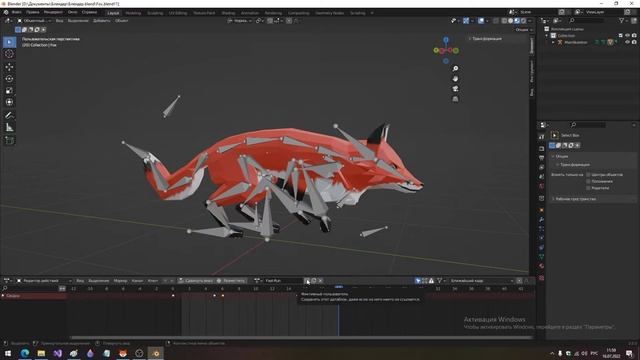This screenshot has height=360, width=640.
Task: Switch perspective/orthographic view icon
Action: tap(455, 99)
